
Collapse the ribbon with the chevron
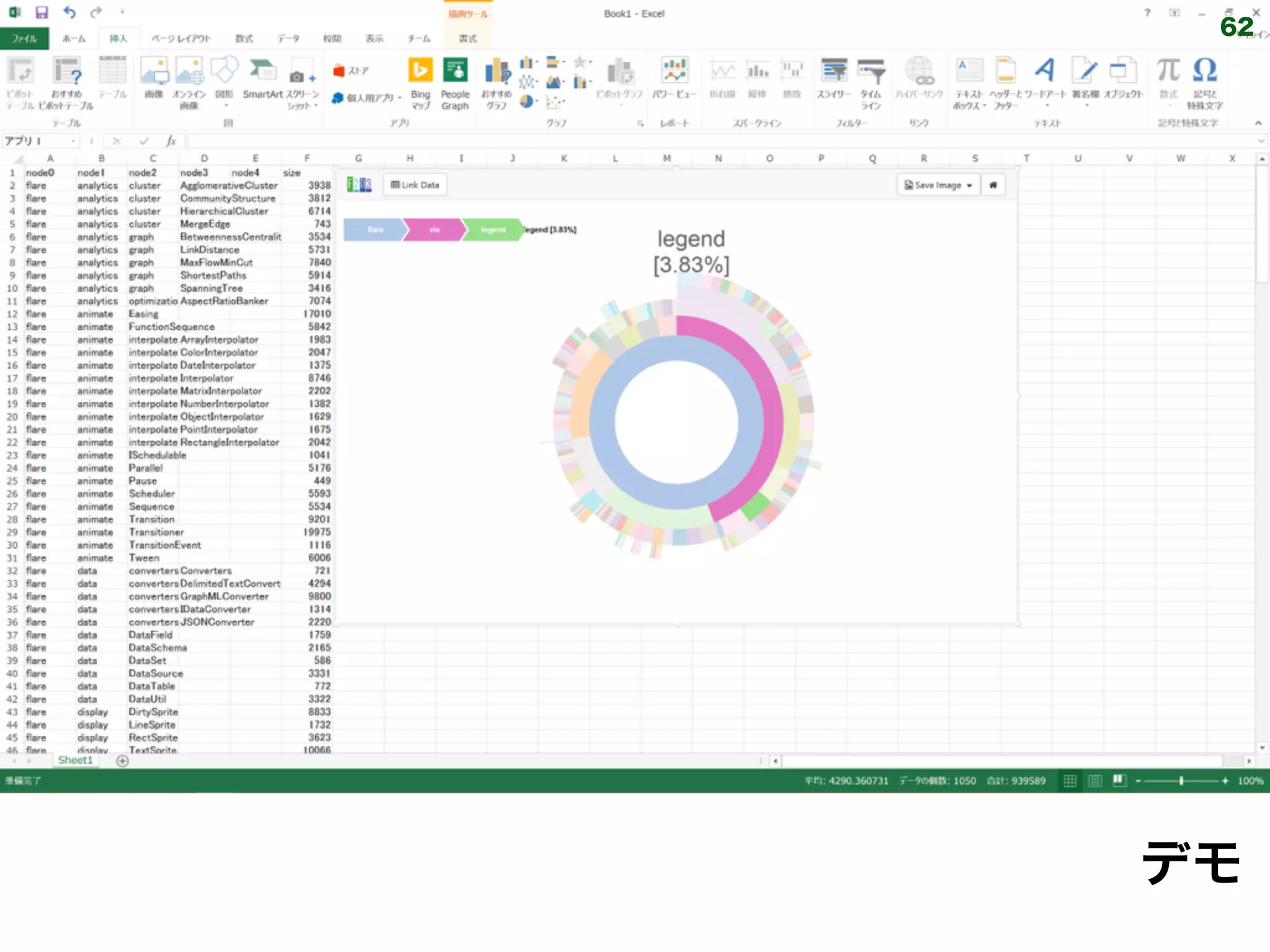pyautogui.click(x=1258, y=123)
